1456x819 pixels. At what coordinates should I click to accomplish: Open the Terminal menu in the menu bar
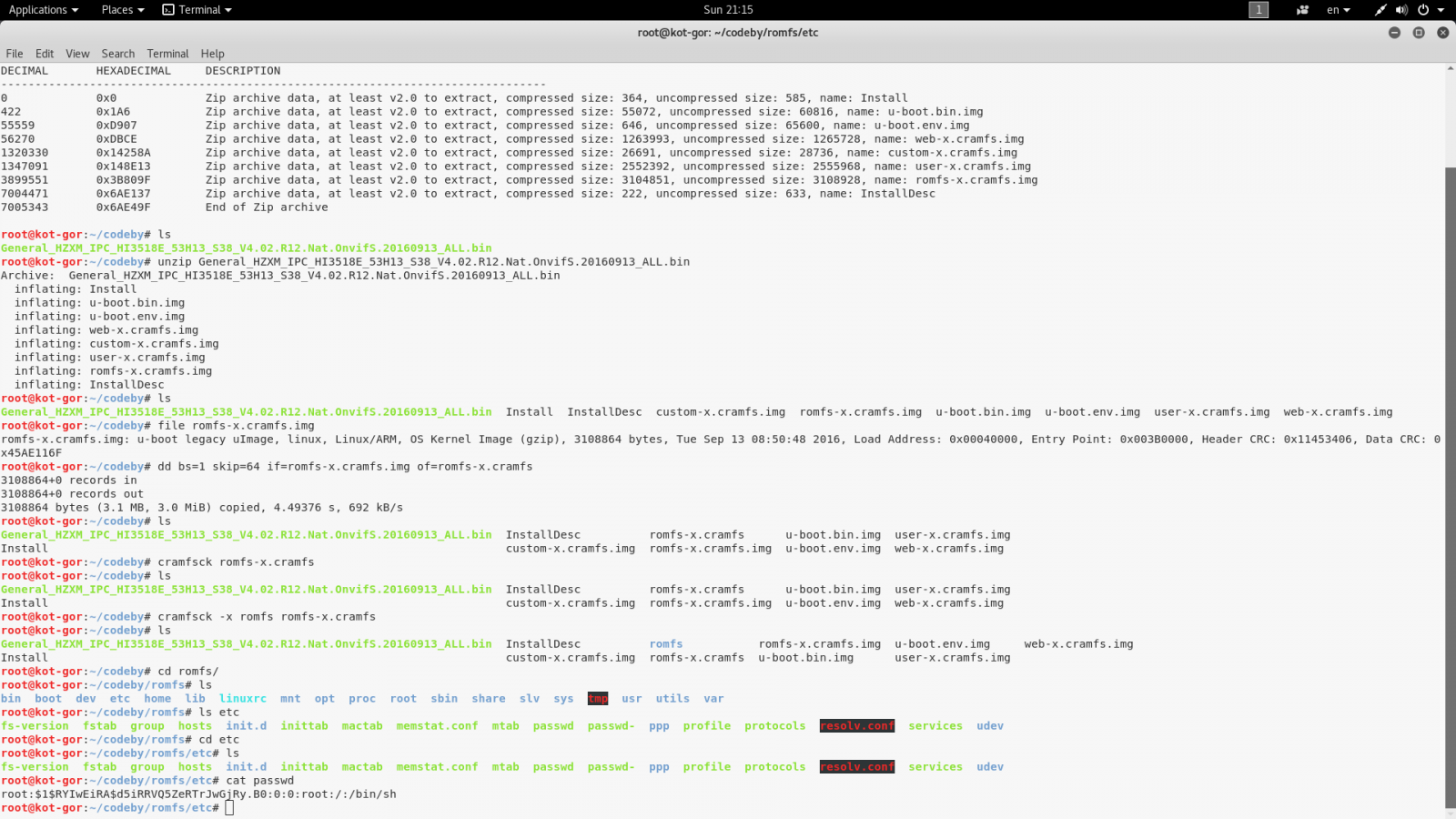click(x=167, y=54)
